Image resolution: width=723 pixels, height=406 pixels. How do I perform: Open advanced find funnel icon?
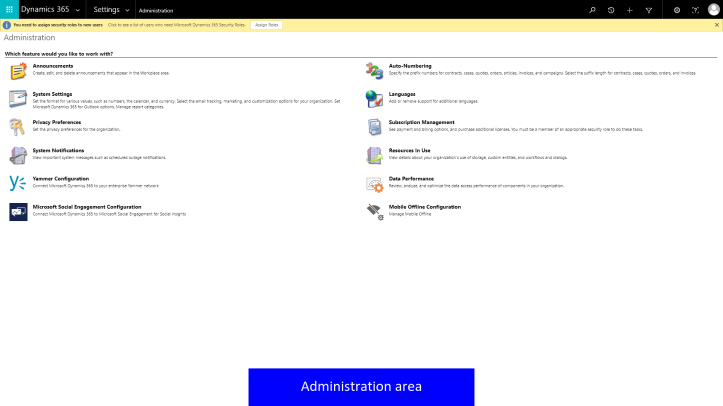point(649,10)
